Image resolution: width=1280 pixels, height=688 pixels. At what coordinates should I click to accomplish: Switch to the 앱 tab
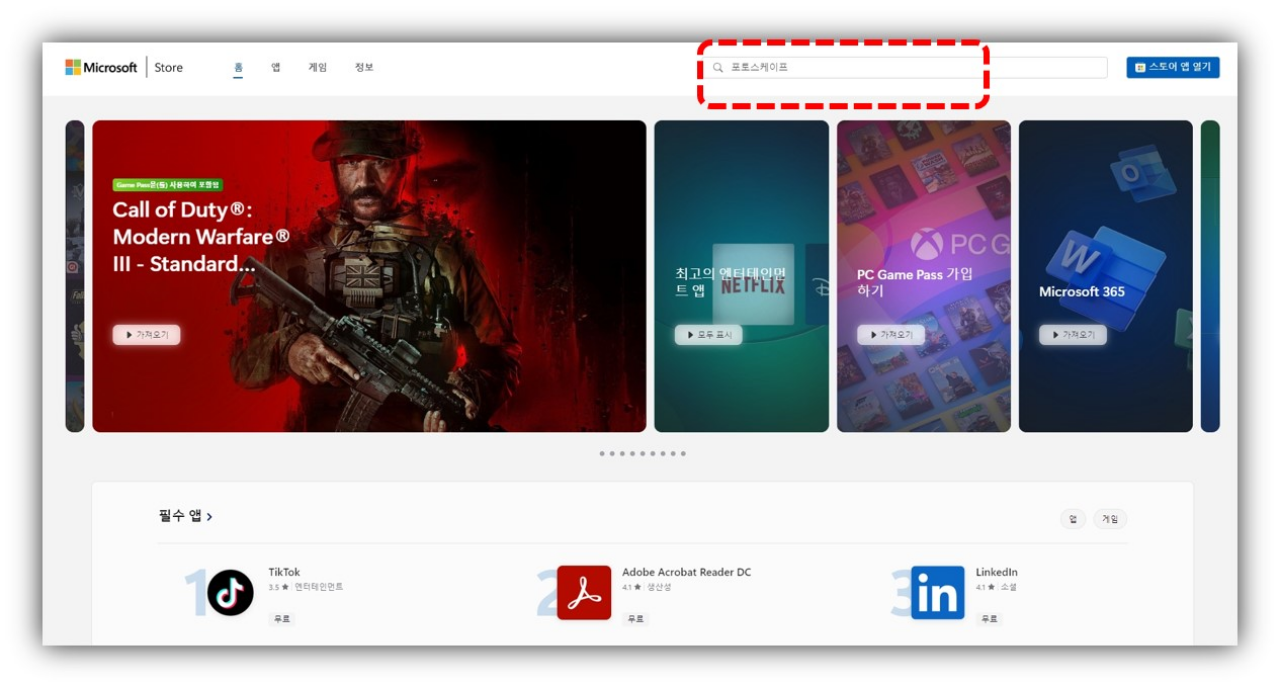click(x=276, y=67)
